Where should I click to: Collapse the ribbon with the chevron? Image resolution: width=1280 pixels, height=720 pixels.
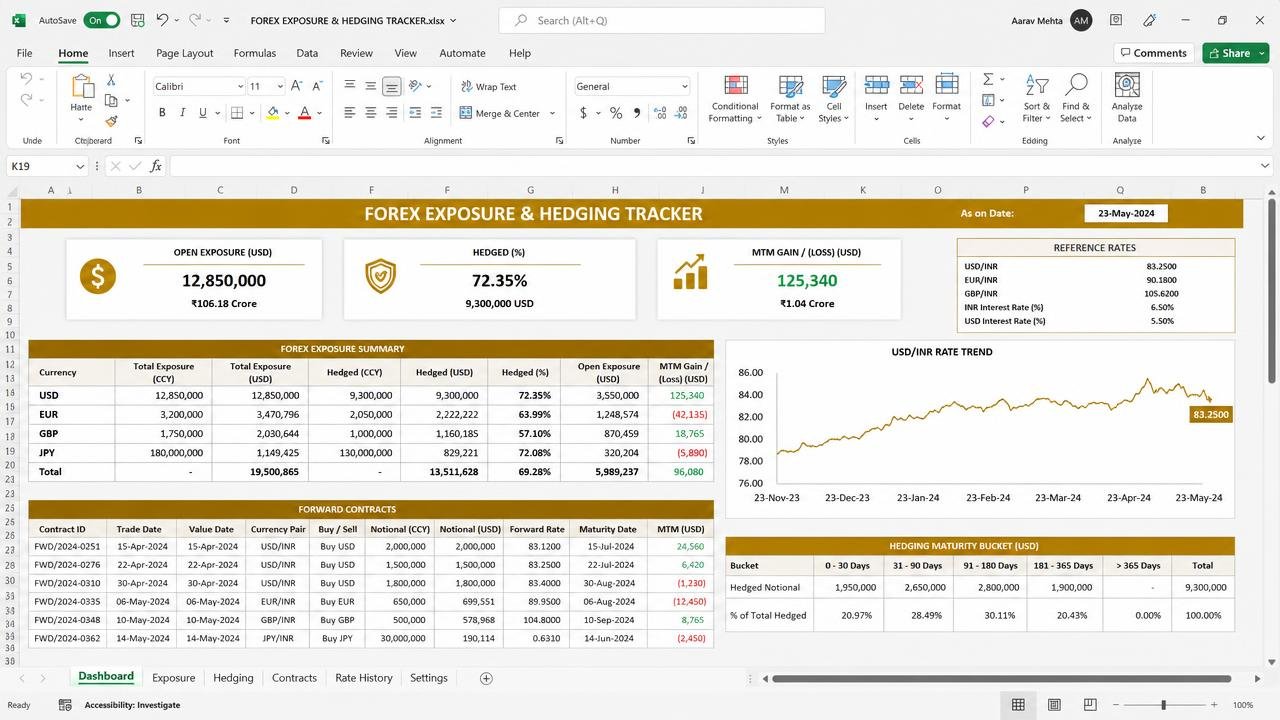pos(1261,138)
